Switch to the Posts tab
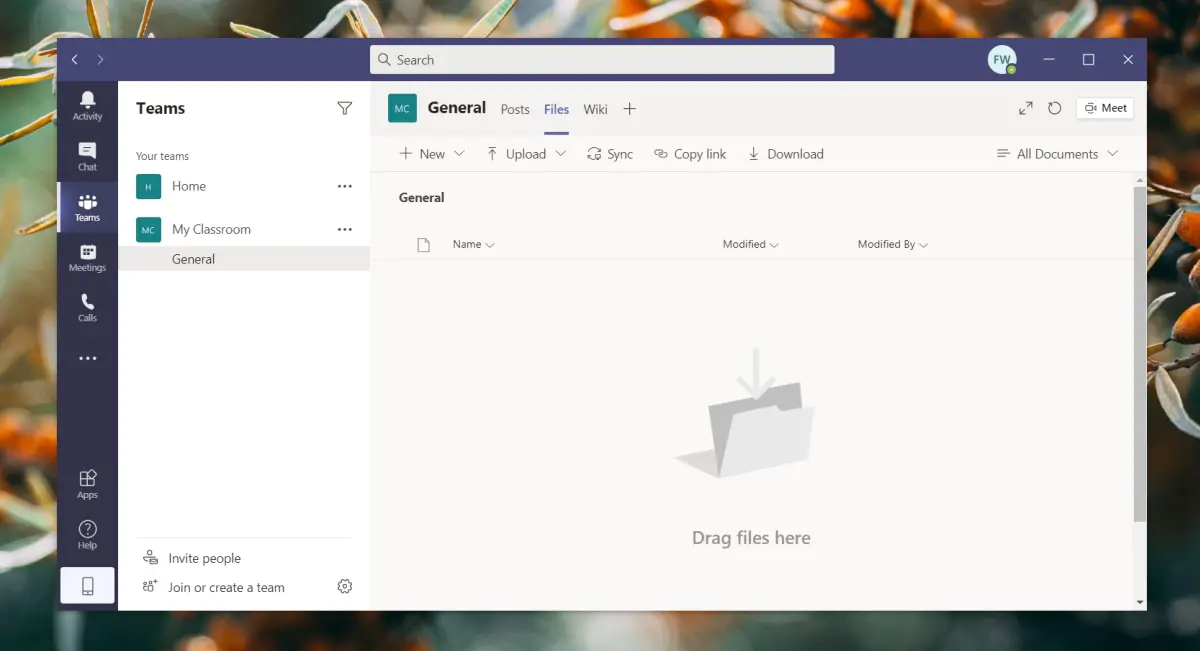 coord(515,109)
